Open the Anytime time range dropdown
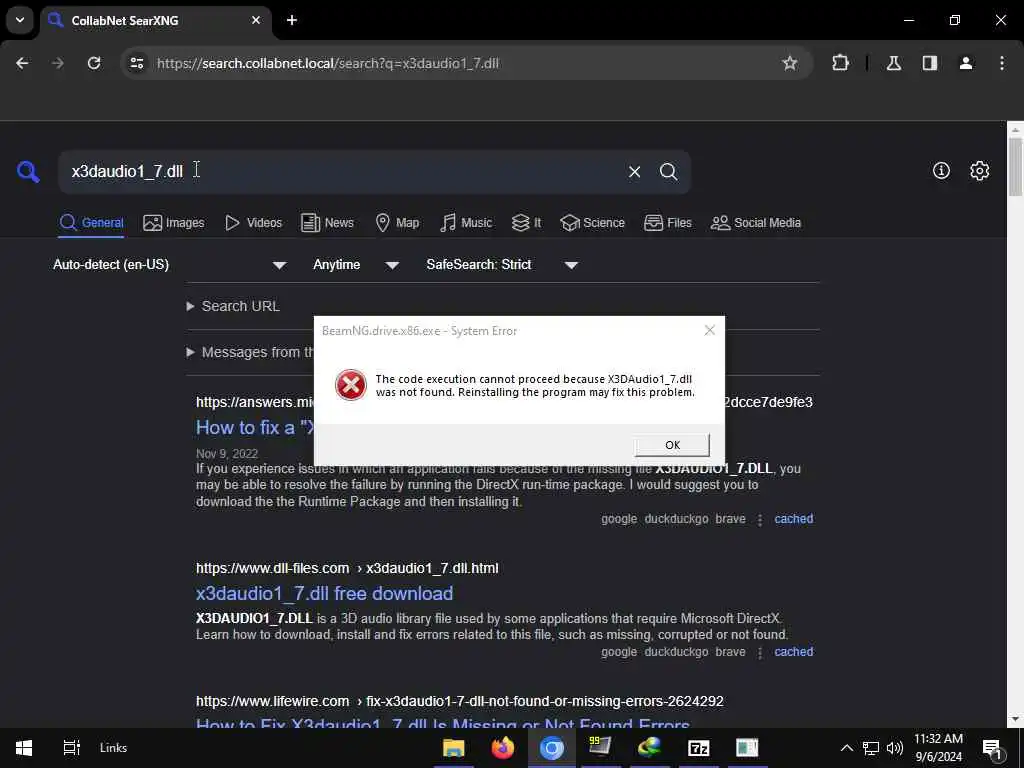Image resolution: width=1024 pixels, height=768 pixels. (x=356, y=264)
